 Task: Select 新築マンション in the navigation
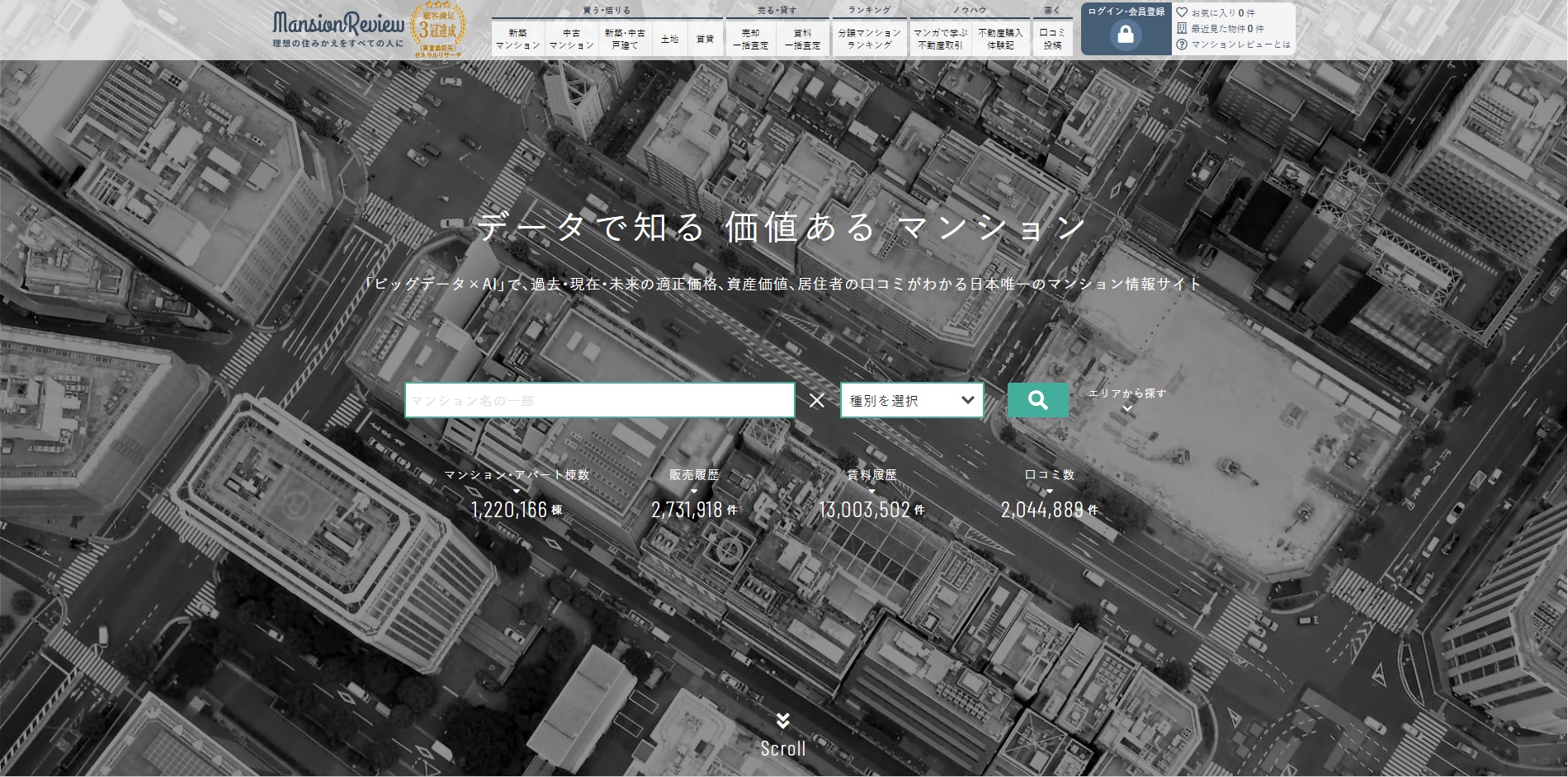(519, 37)
